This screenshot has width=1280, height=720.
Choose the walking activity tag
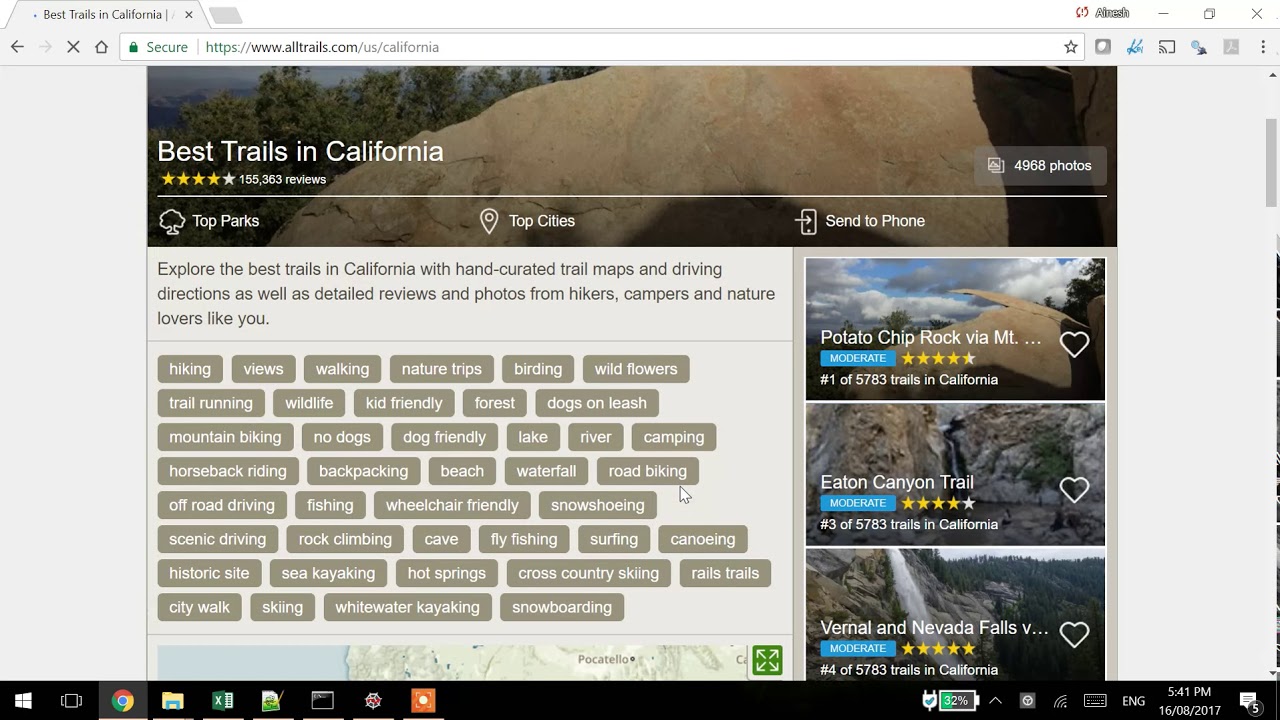(x=342, y=369)
